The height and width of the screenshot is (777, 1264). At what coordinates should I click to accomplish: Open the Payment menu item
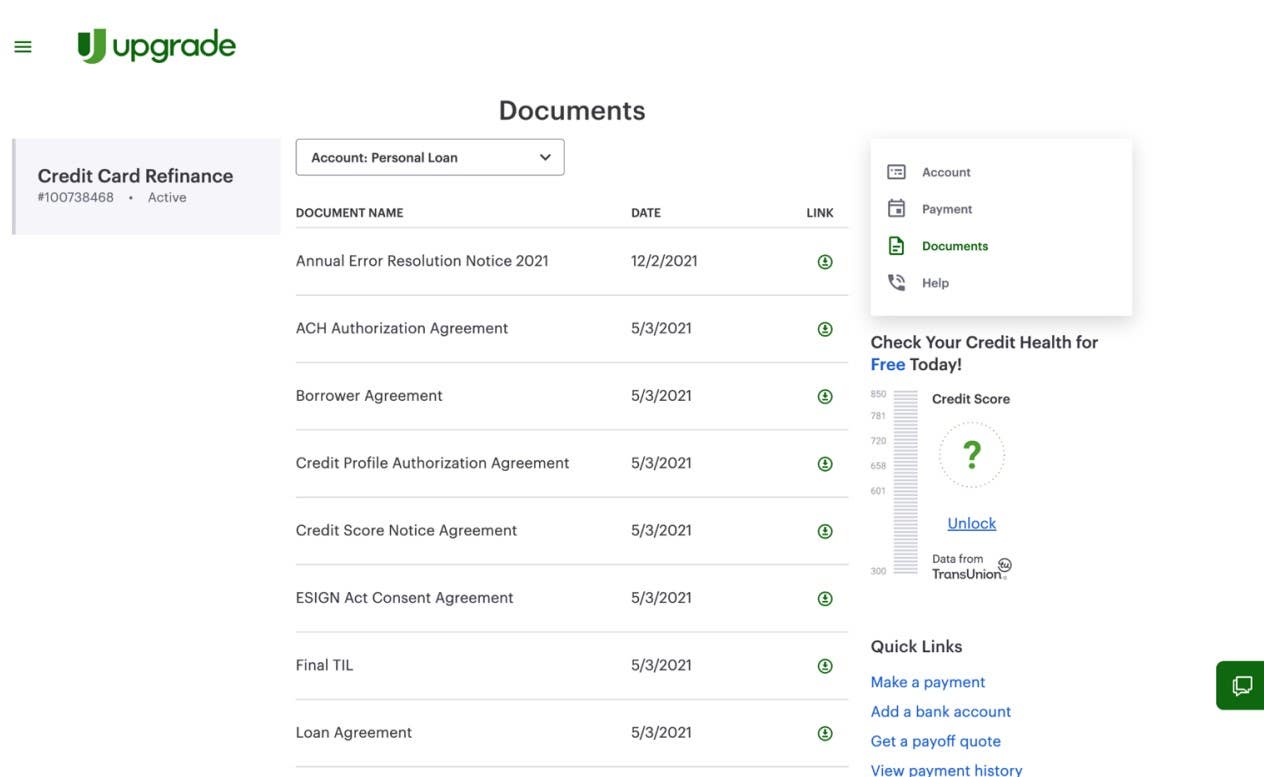point(946,209)
